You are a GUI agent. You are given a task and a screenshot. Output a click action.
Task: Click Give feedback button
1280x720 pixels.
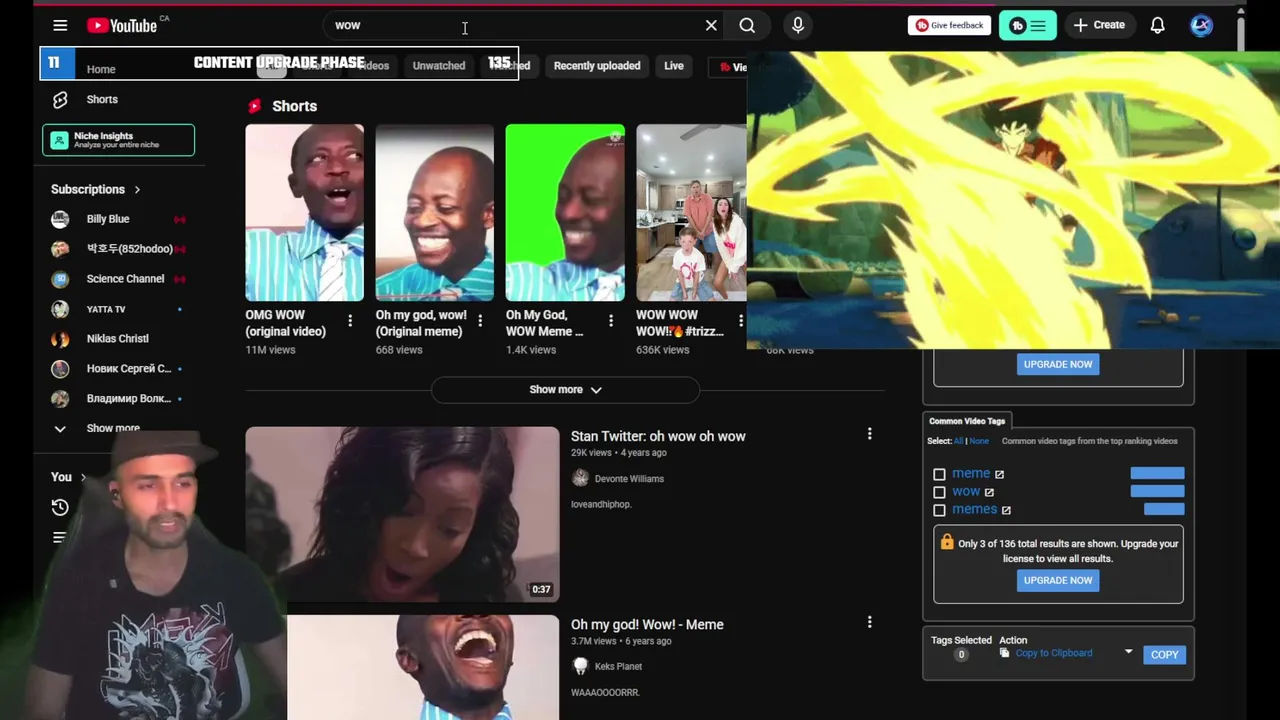949,25
